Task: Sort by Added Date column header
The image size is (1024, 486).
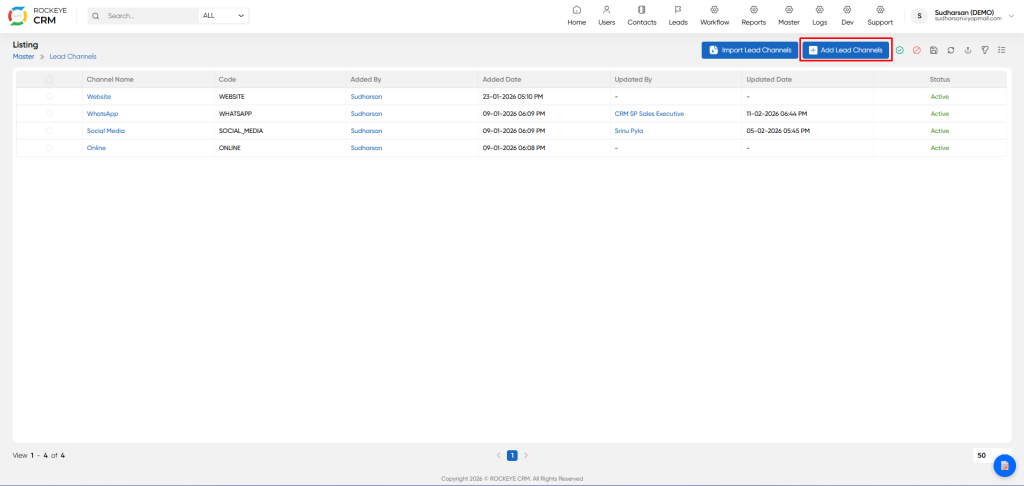Action: [x=502, y=79]
